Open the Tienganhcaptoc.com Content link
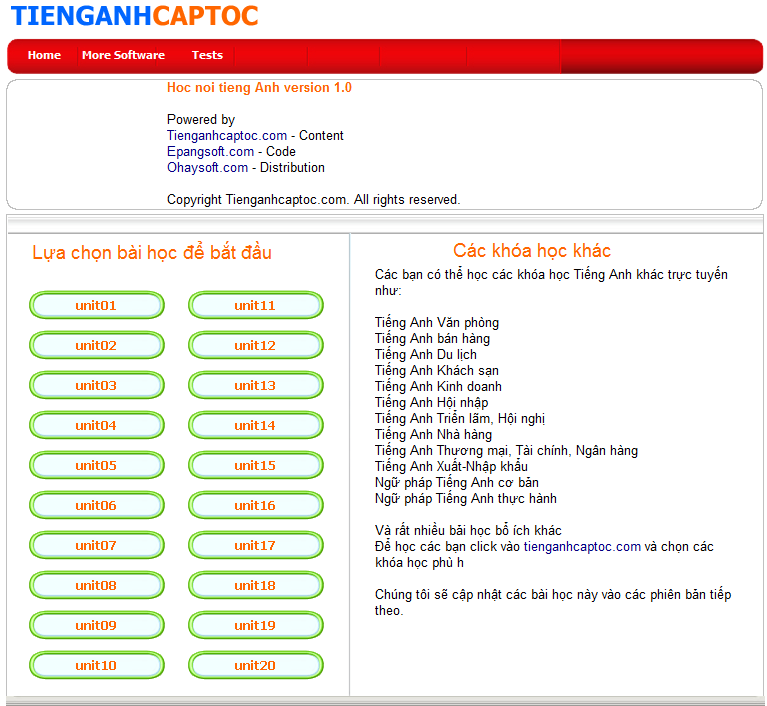 227,136
